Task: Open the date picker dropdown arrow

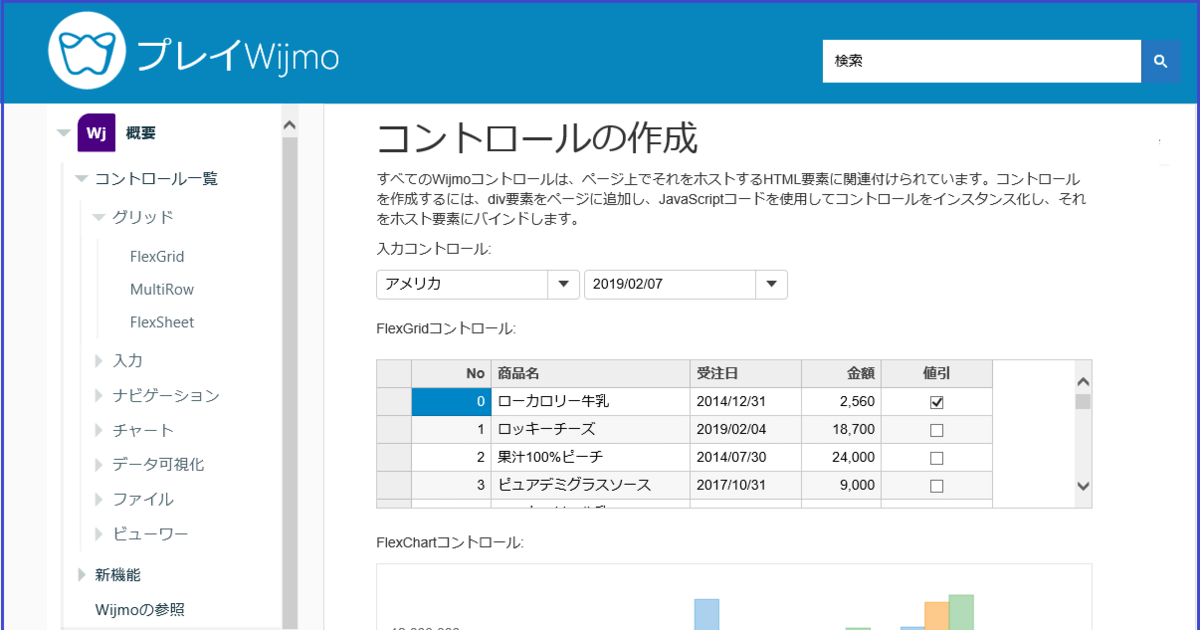Action: (771, 284)
